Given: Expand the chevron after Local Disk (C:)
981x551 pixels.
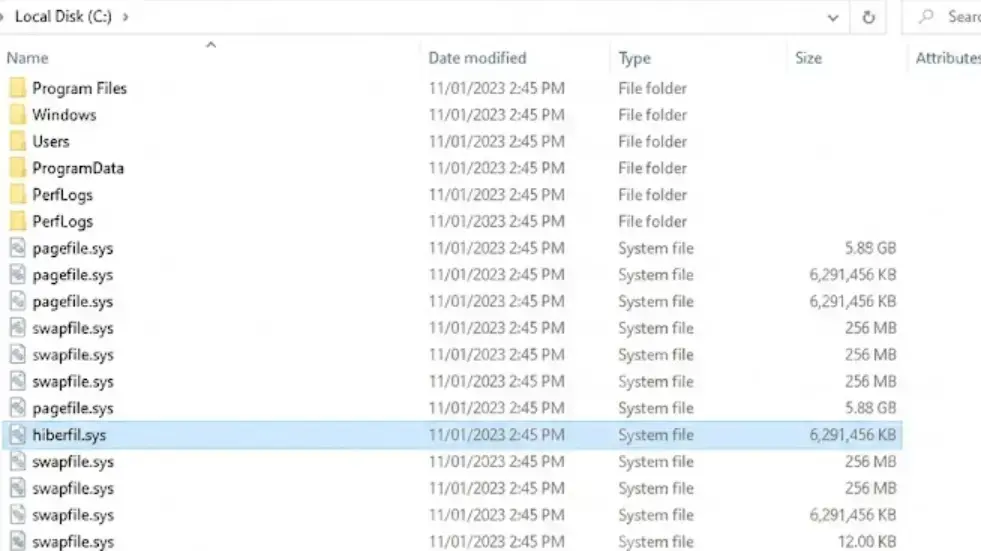Looking at the screenshot, I should tap(125, 17).
